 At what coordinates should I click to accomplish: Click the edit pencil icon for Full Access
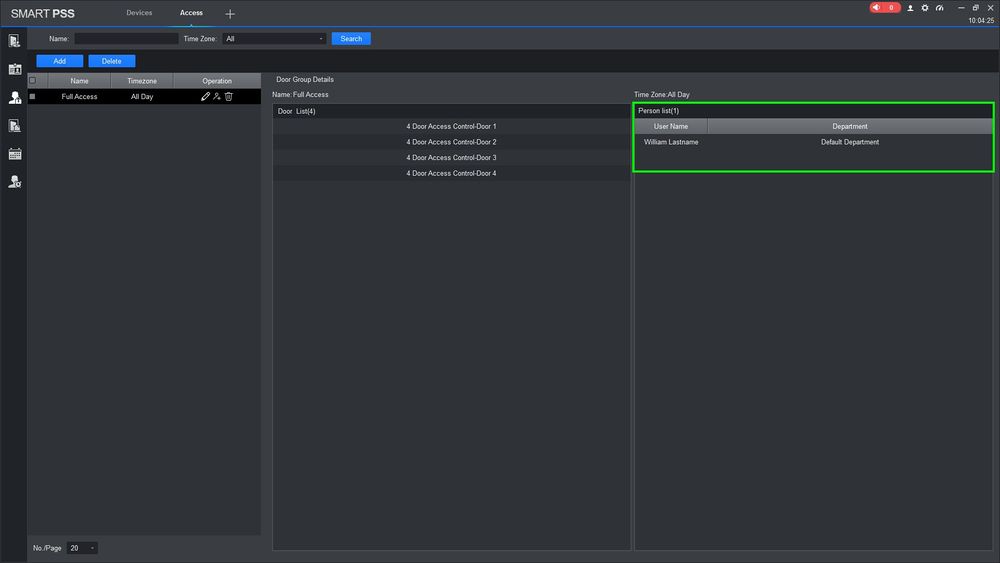205,96
